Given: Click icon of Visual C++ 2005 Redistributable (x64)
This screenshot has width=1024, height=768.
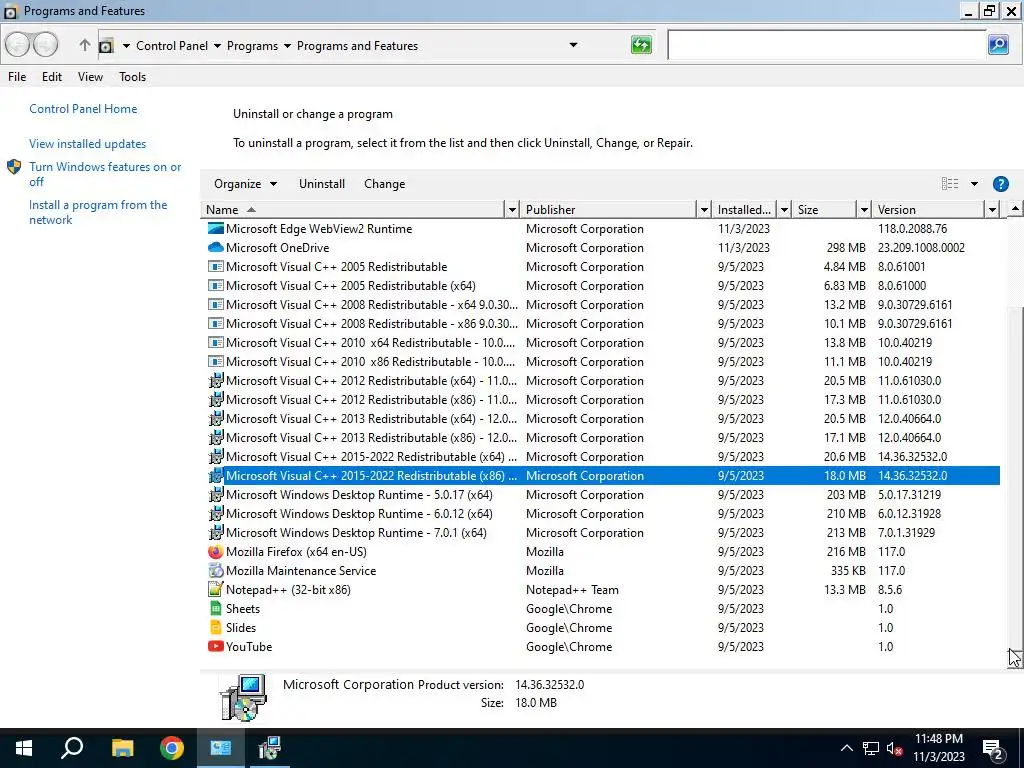Looking at the screenshot, I should 216,285.
